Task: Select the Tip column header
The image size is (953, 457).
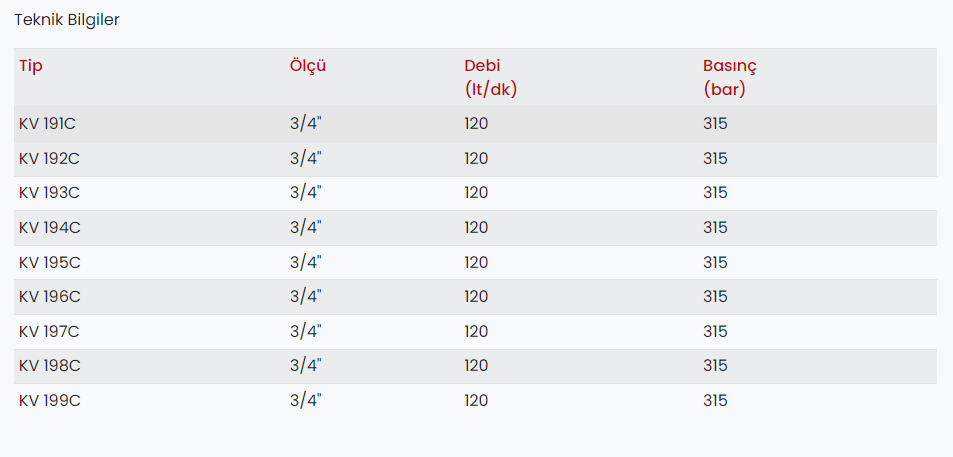Action: point(31,66)
